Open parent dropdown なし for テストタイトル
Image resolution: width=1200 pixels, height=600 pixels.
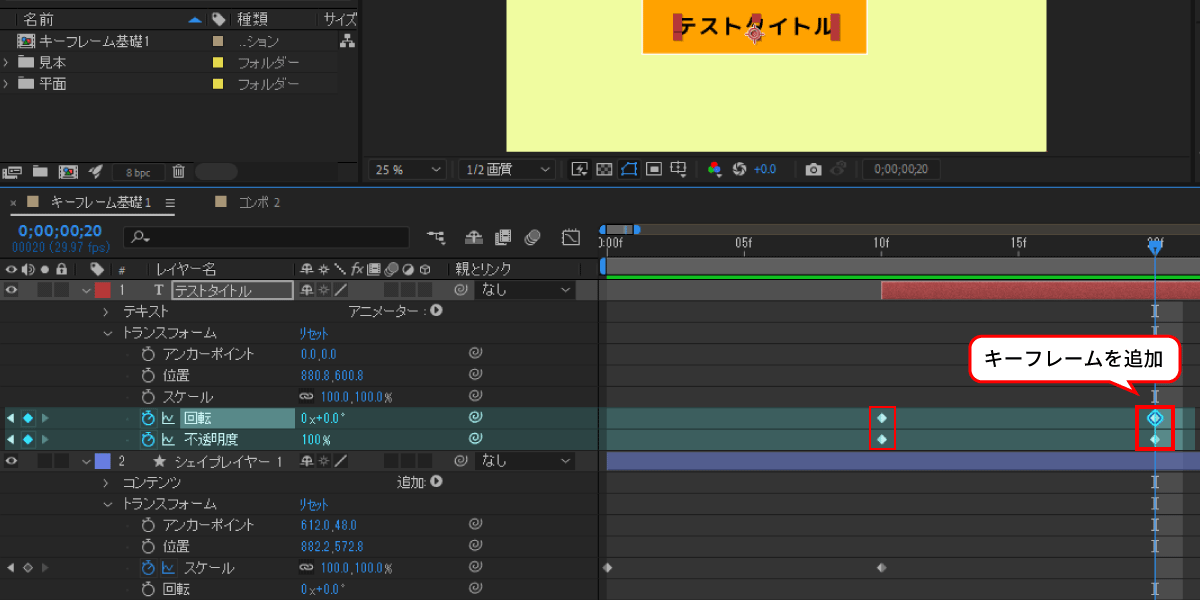527,290
